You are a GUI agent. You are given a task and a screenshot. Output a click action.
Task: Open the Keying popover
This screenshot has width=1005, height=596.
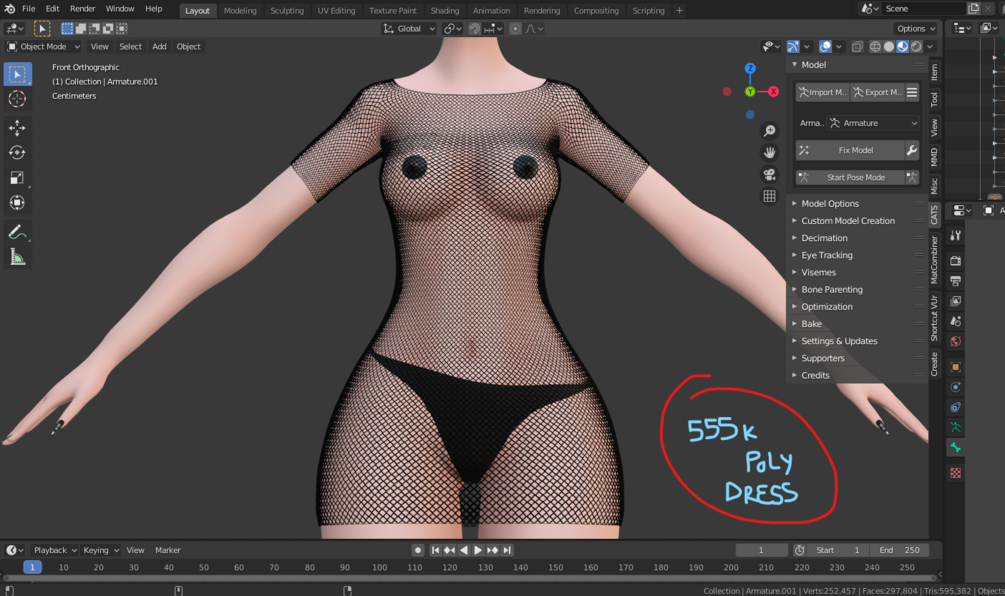(x=101, y=550)
